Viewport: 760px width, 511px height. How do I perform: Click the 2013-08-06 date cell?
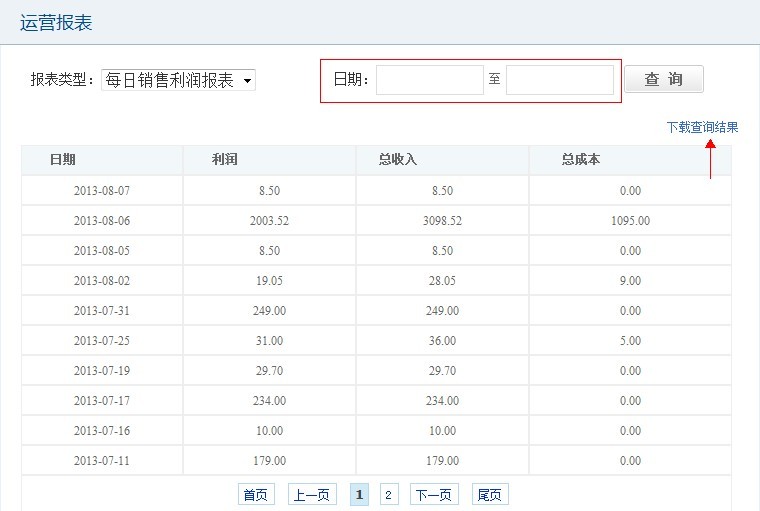(101, 221)
